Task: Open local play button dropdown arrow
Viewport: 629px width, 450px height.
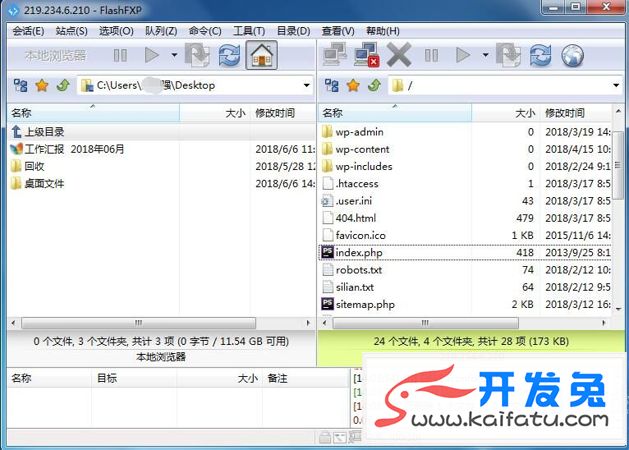Action: tap(174, 55)
